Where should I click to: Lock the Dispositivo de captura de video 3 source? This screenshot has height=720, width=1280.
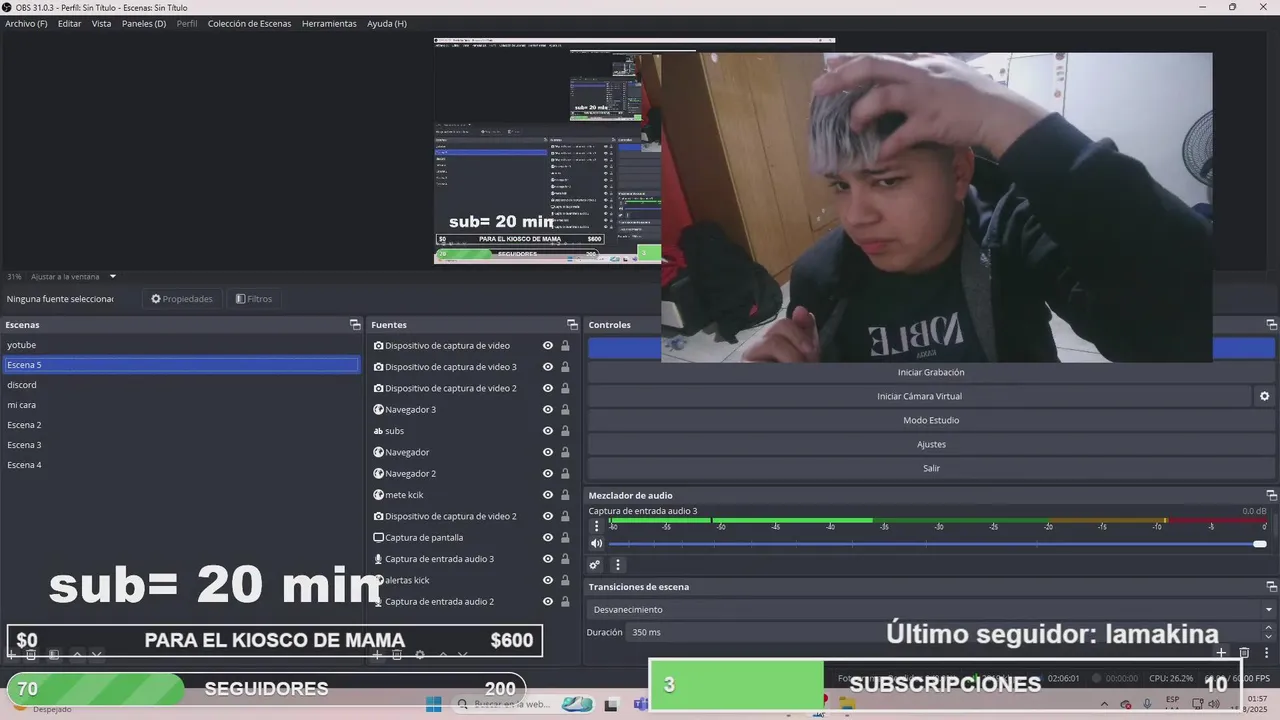coord(565,367)
